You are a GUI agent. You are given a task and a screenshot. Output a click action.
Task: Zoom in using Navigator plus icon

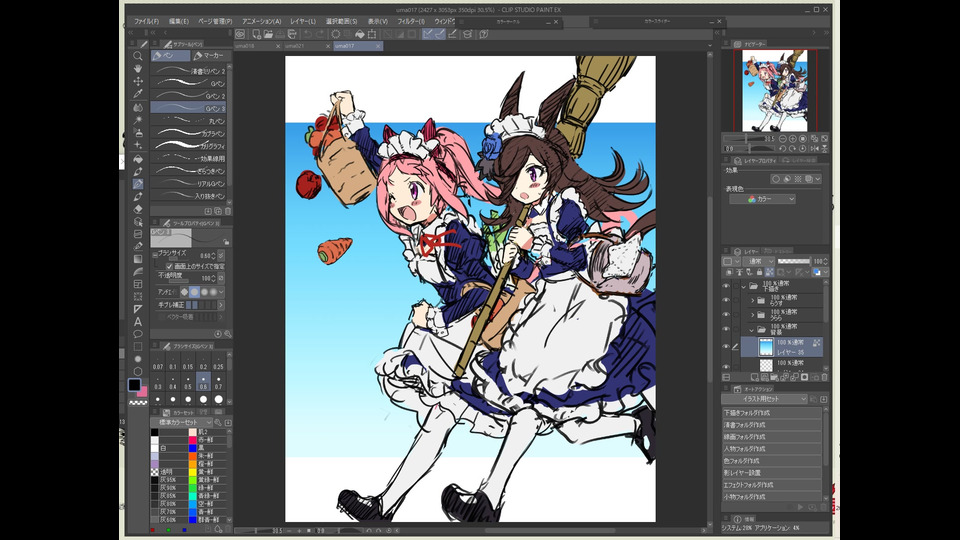[792, 139]
